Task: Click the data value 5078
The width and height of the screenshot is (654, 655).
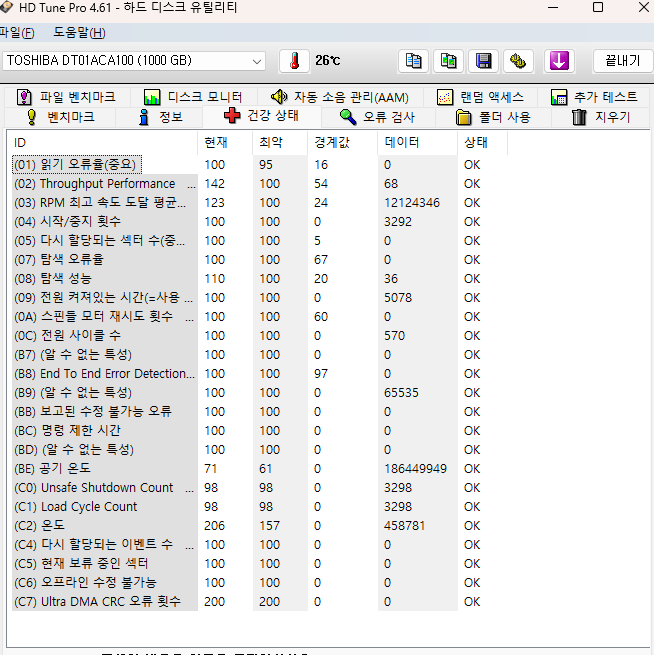Action: tap(398, 298)
